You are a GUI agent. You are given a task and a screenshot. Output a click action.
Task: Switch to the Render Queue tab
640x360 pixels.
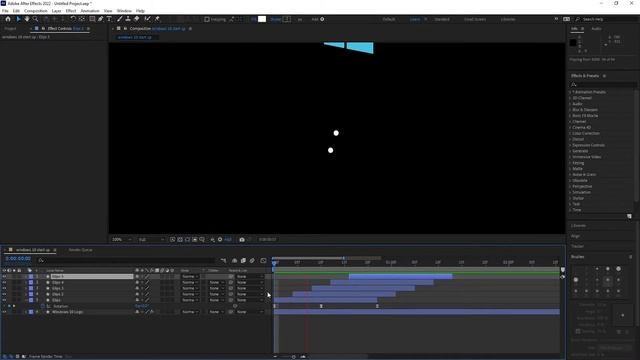click(x=80, y=250)
